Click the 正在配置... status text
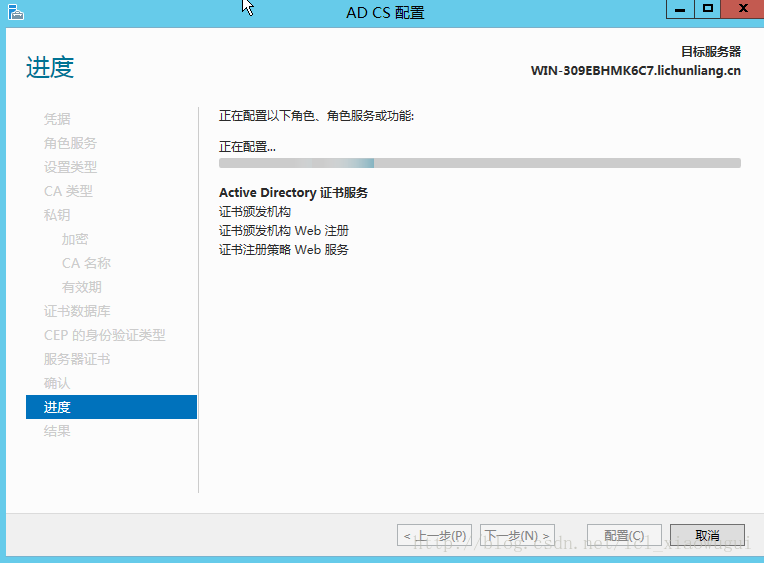The image size is (764, 563). (x=248, y=147)
